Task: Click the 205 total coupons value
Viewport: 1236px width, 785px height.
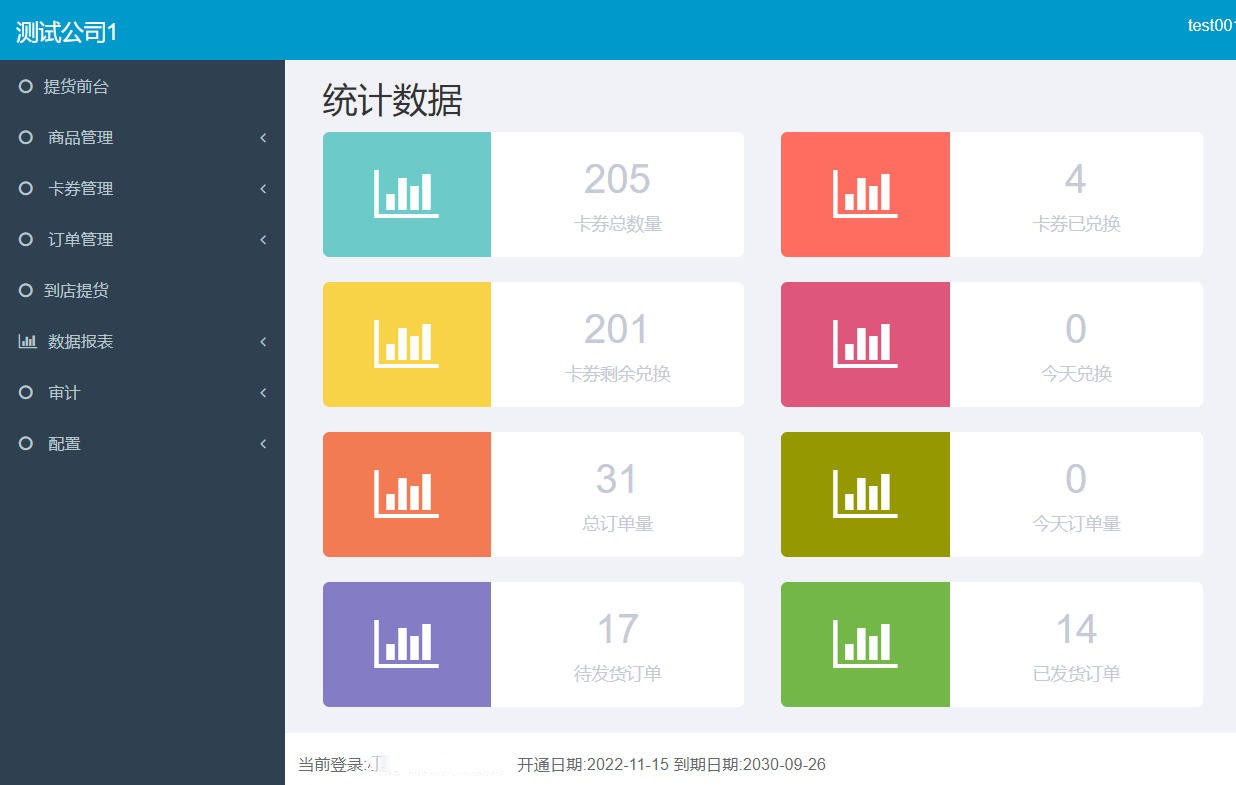Action: click(x=617, y=180)
